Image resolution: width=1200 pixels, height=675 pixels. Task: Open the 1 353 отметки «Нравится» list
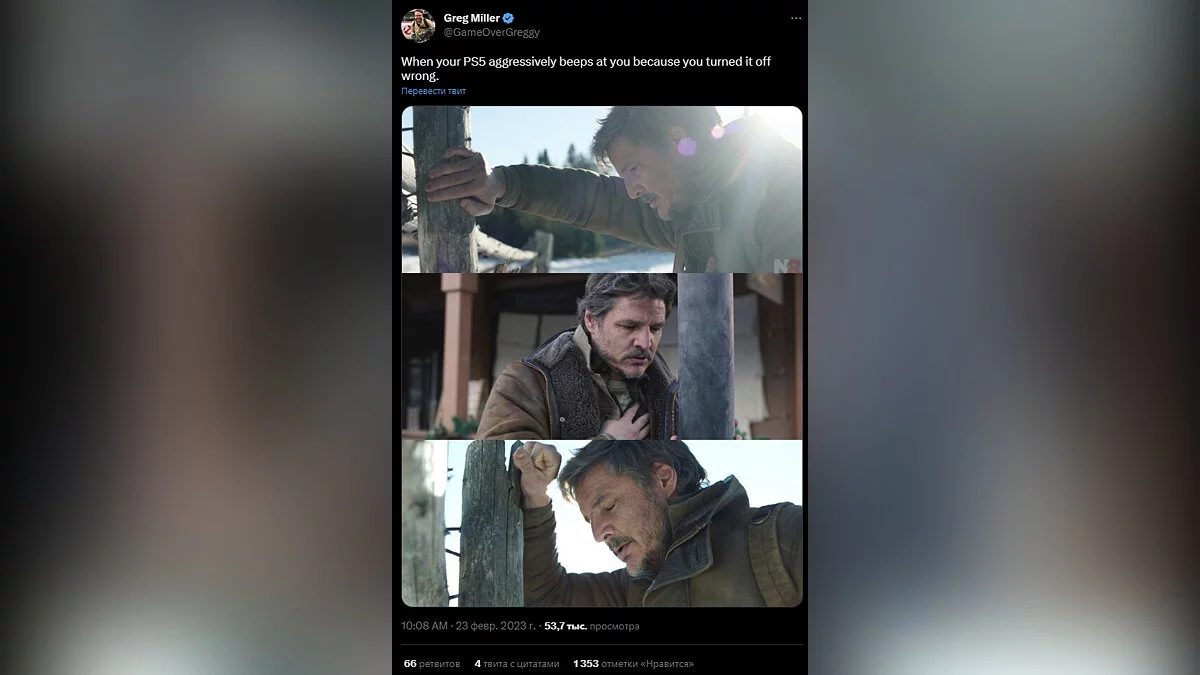tap(633, 663)
